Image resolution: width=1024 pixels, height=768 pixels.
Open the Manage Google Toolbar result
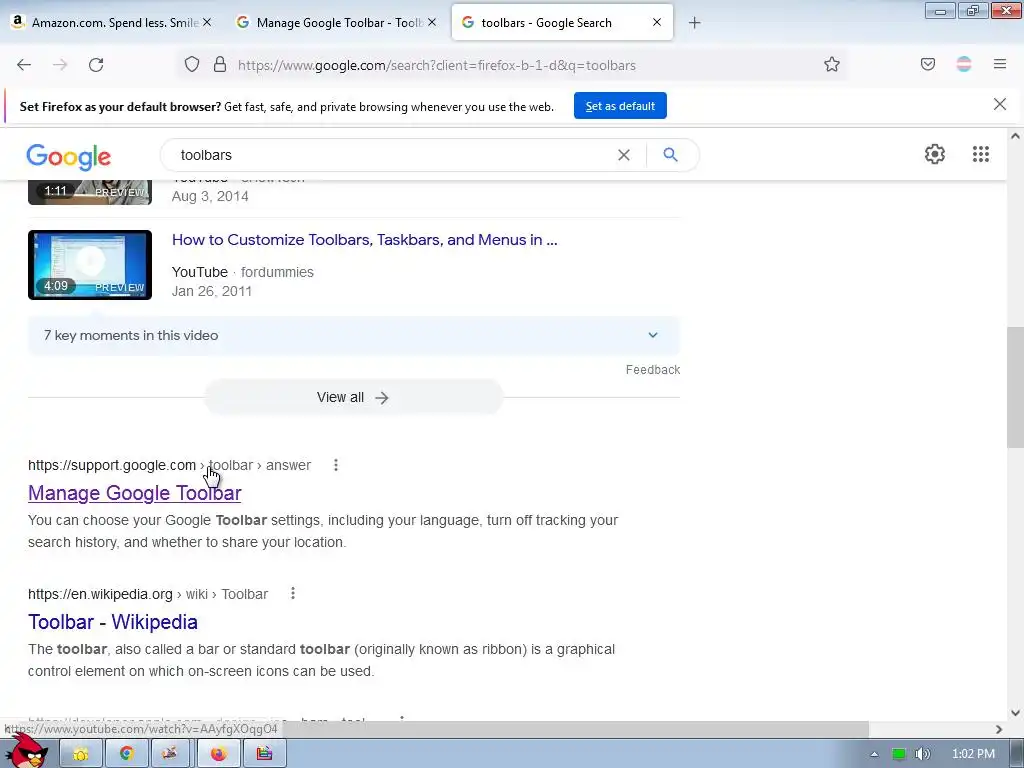click(135, 493)
